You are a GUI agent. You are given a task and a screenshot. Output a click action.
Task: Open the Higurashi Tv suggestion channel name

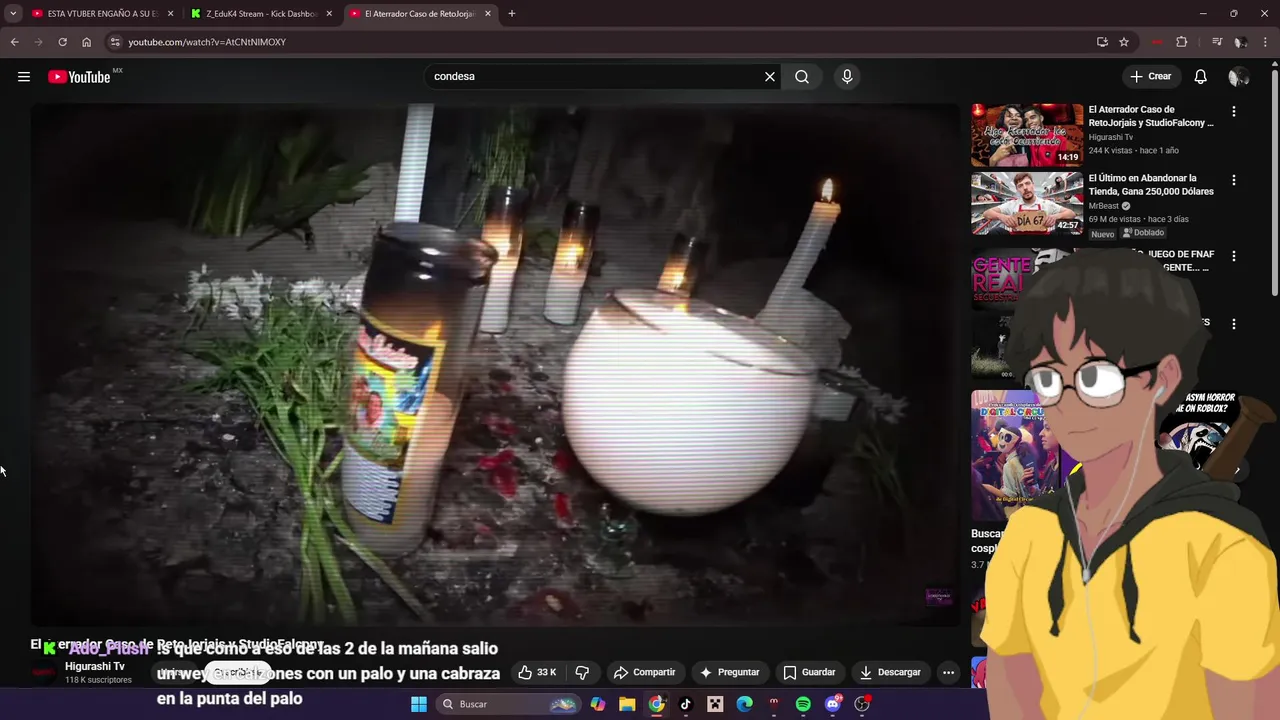1110,137
